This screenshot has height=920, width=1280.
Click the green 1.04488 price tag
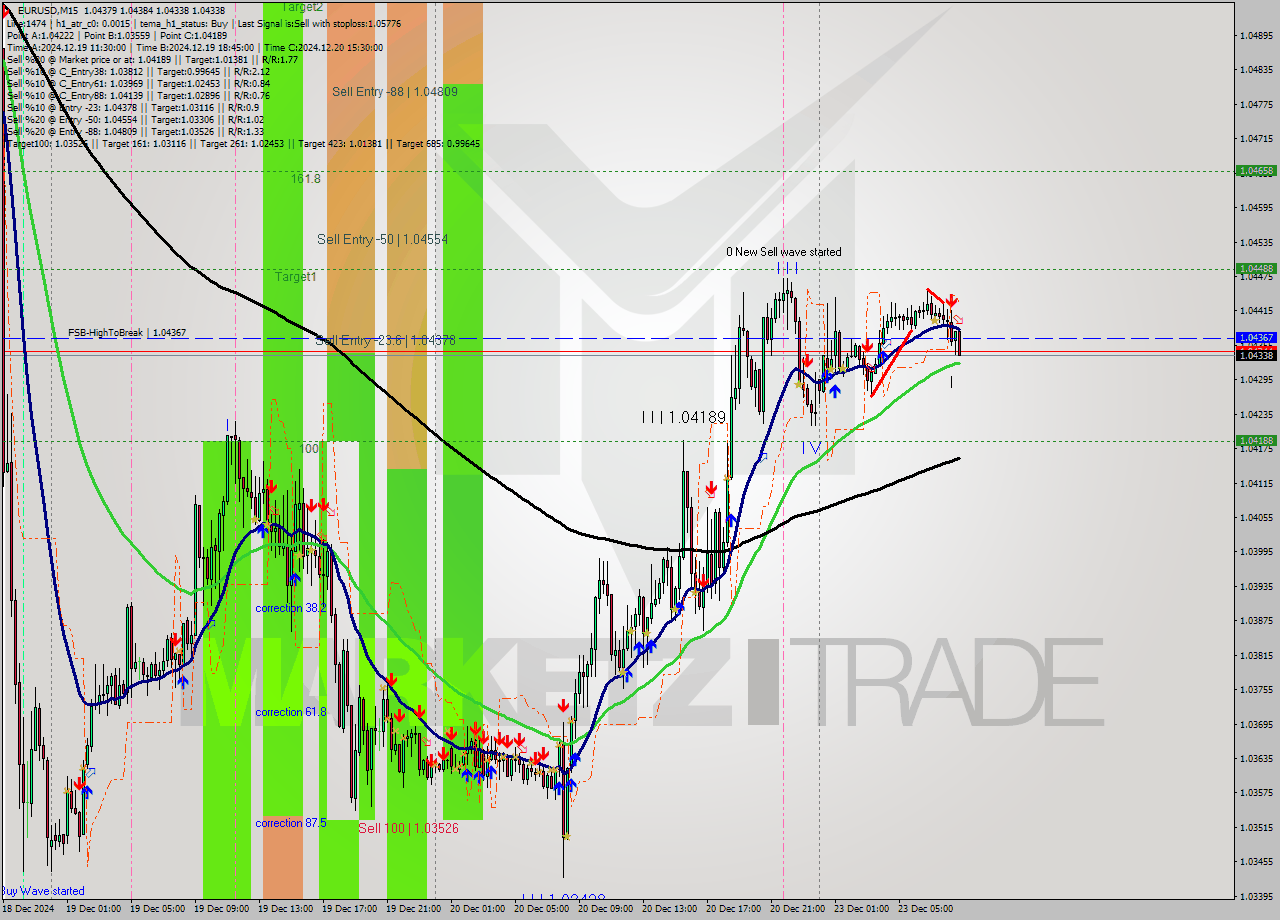point(1256,268)
